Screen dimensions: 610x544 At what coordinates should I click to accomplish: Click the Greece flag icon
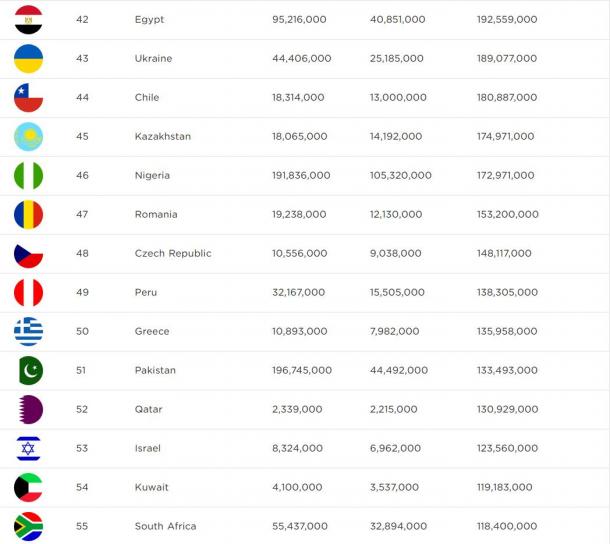click(28, 331)
